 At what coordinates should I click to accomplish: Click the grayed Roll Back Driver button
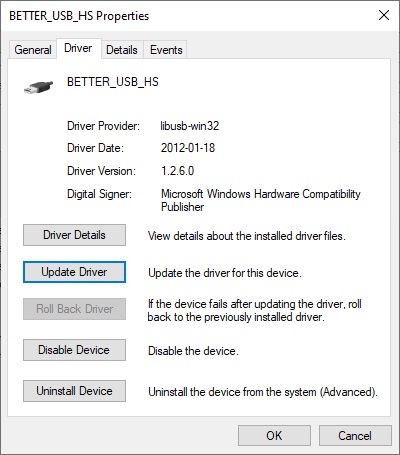point(74,309)
